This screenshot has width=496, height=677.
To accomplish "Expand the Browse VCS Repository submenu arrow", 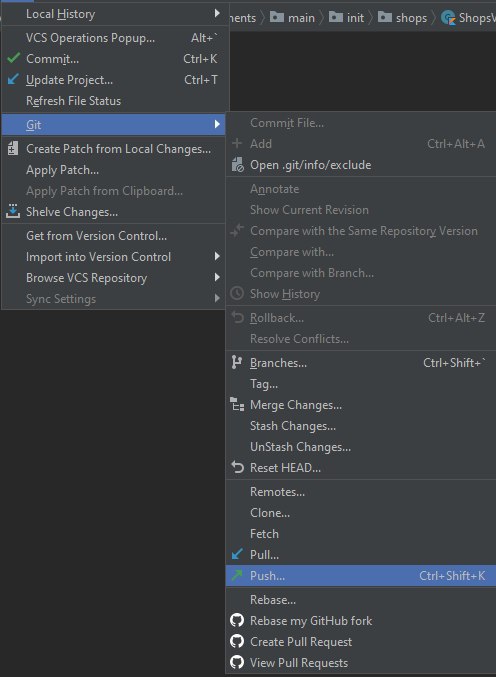I will tap(217, 277).
